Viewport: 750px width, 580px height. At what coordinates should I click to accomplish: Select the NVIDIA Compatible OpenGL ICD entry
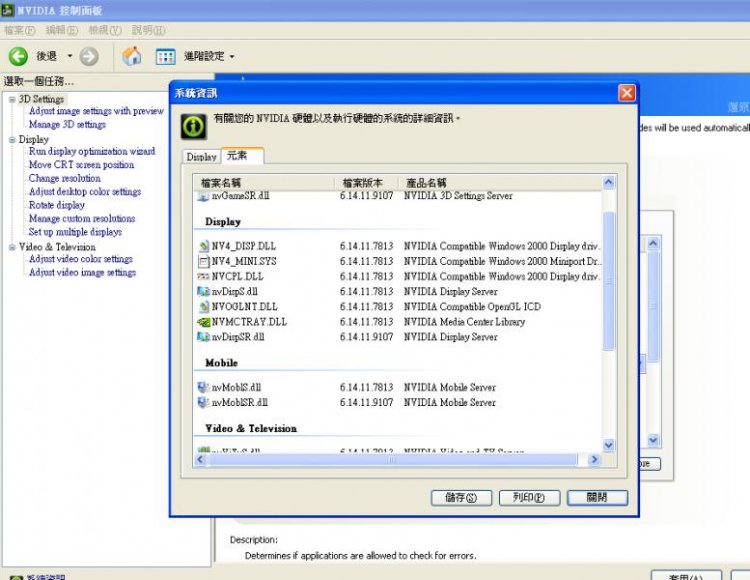pyautogui.click(x=472, y=307)
